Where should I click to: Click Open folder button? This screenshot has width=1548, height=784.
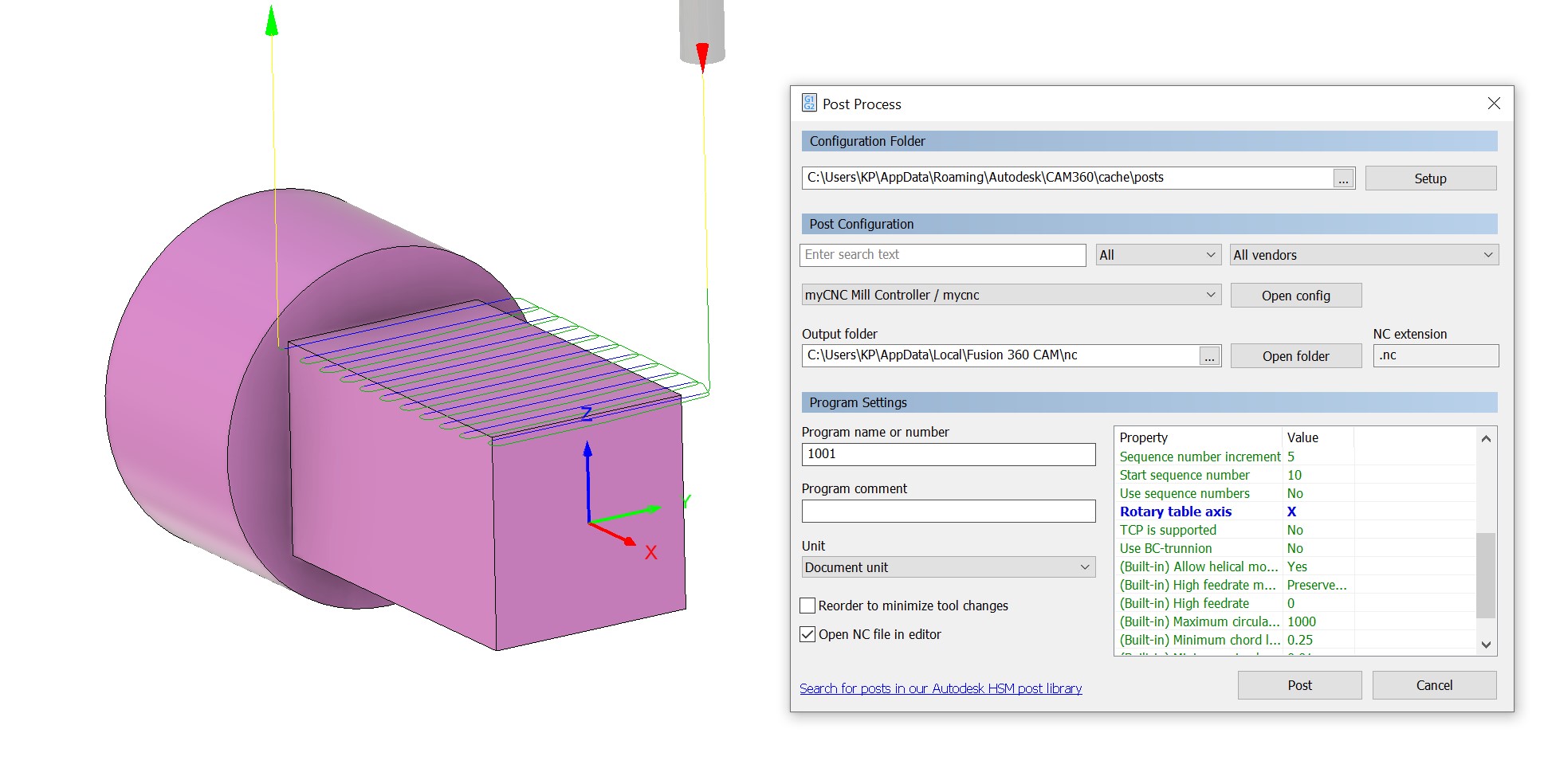click(x=1295, y=356)
